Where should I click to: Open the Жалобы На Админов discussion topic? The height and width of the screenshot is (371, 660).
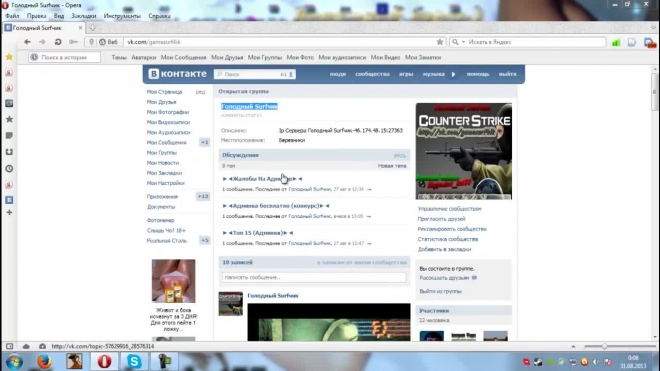coord(262,179)
